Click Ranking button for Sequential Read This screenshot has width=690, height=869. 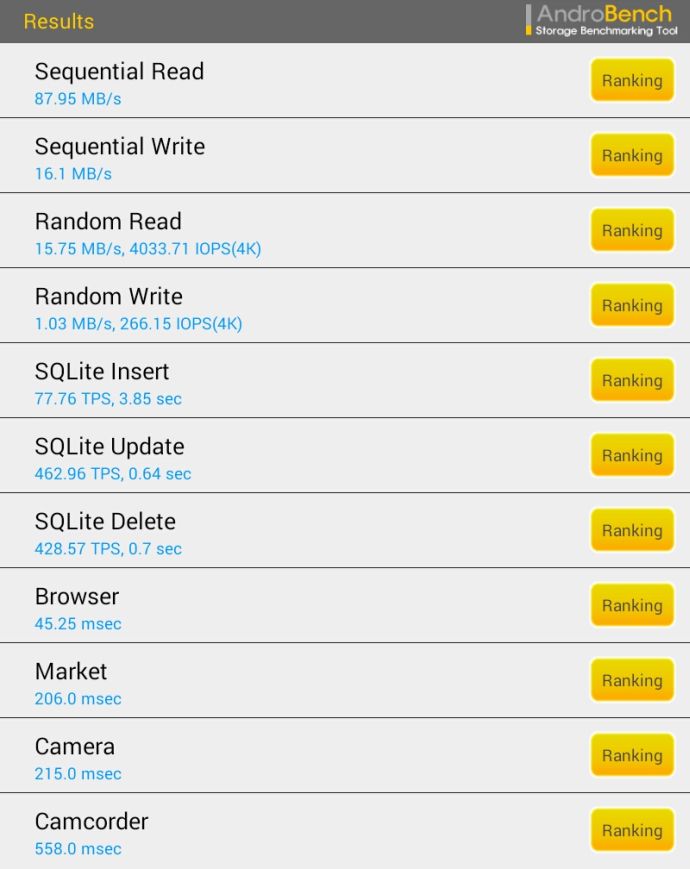631,81
